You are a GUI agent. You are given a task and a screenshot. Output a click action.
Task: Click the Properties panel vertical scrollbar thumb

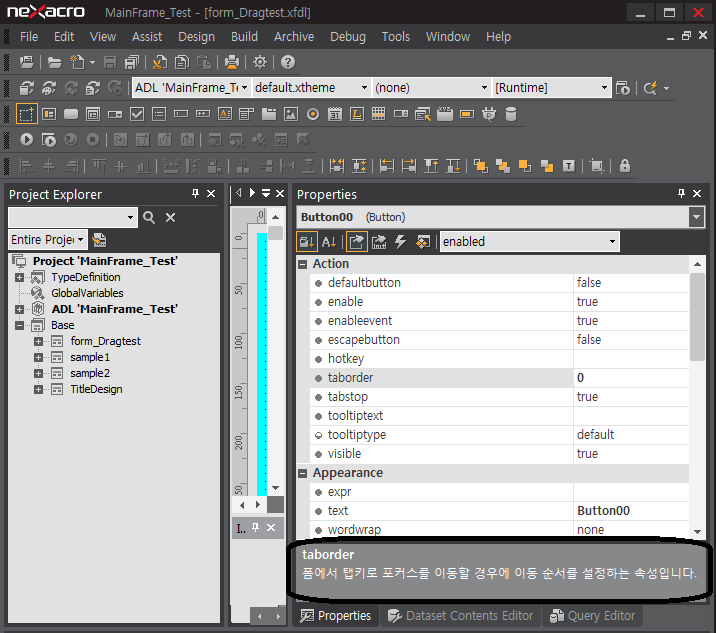pyautogui.click(x=697, y=317)
